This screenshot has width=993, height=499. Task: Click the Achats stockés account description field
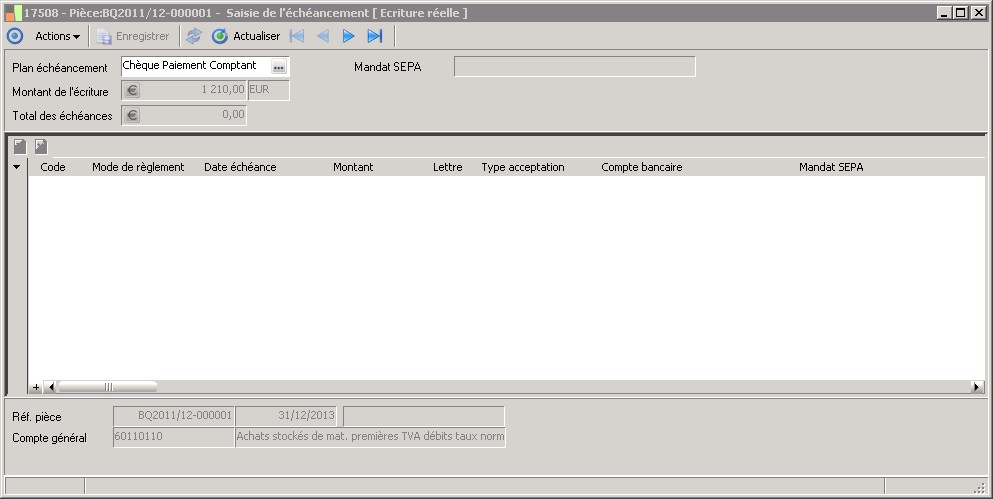click(370, 437)
